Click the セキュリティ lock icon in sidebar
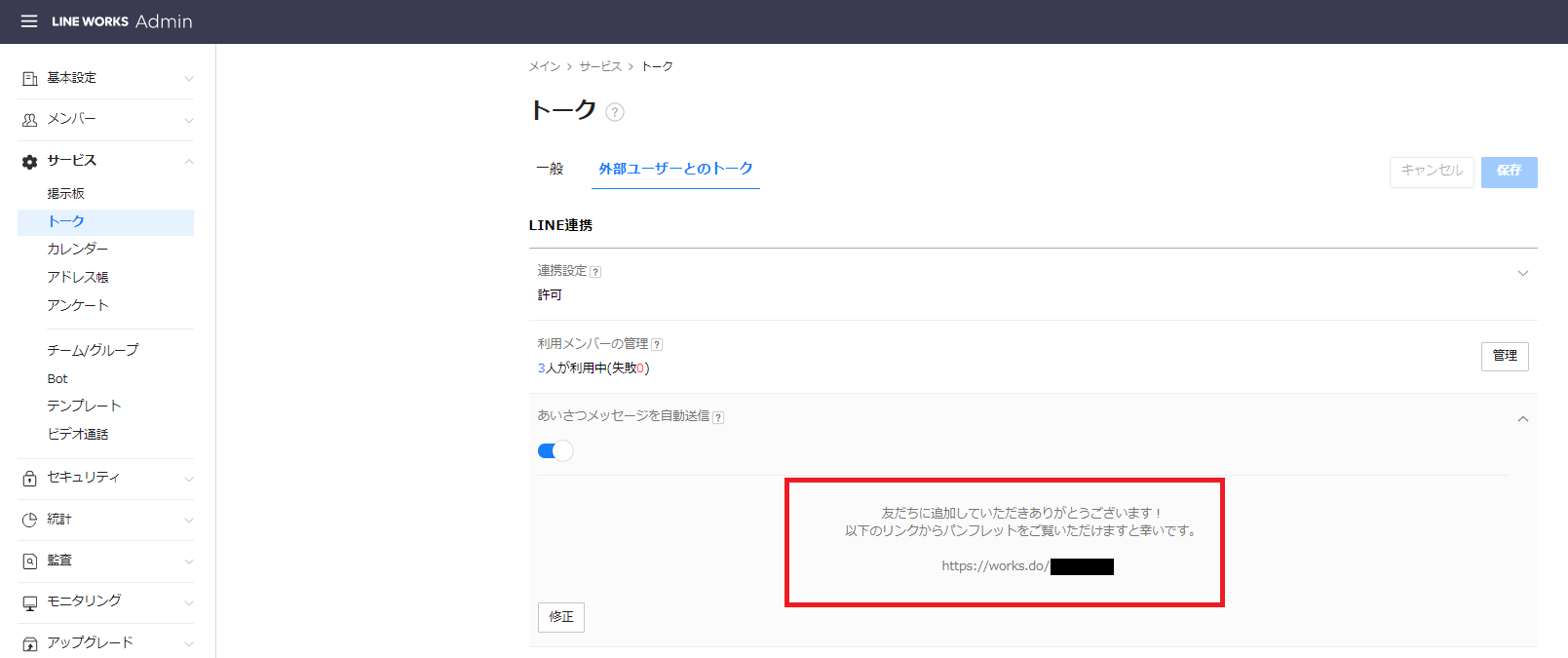1568x658 pixels. tap(30, 479)
